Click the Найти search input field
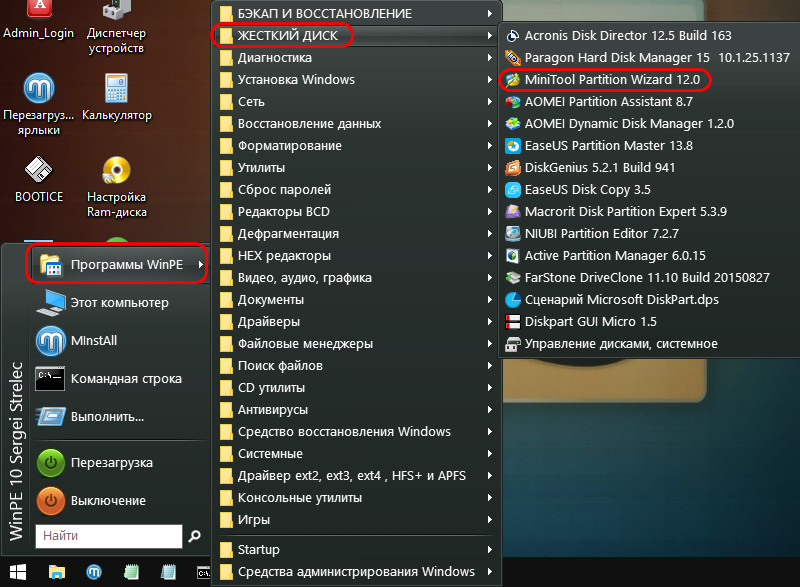 point(109,536)
